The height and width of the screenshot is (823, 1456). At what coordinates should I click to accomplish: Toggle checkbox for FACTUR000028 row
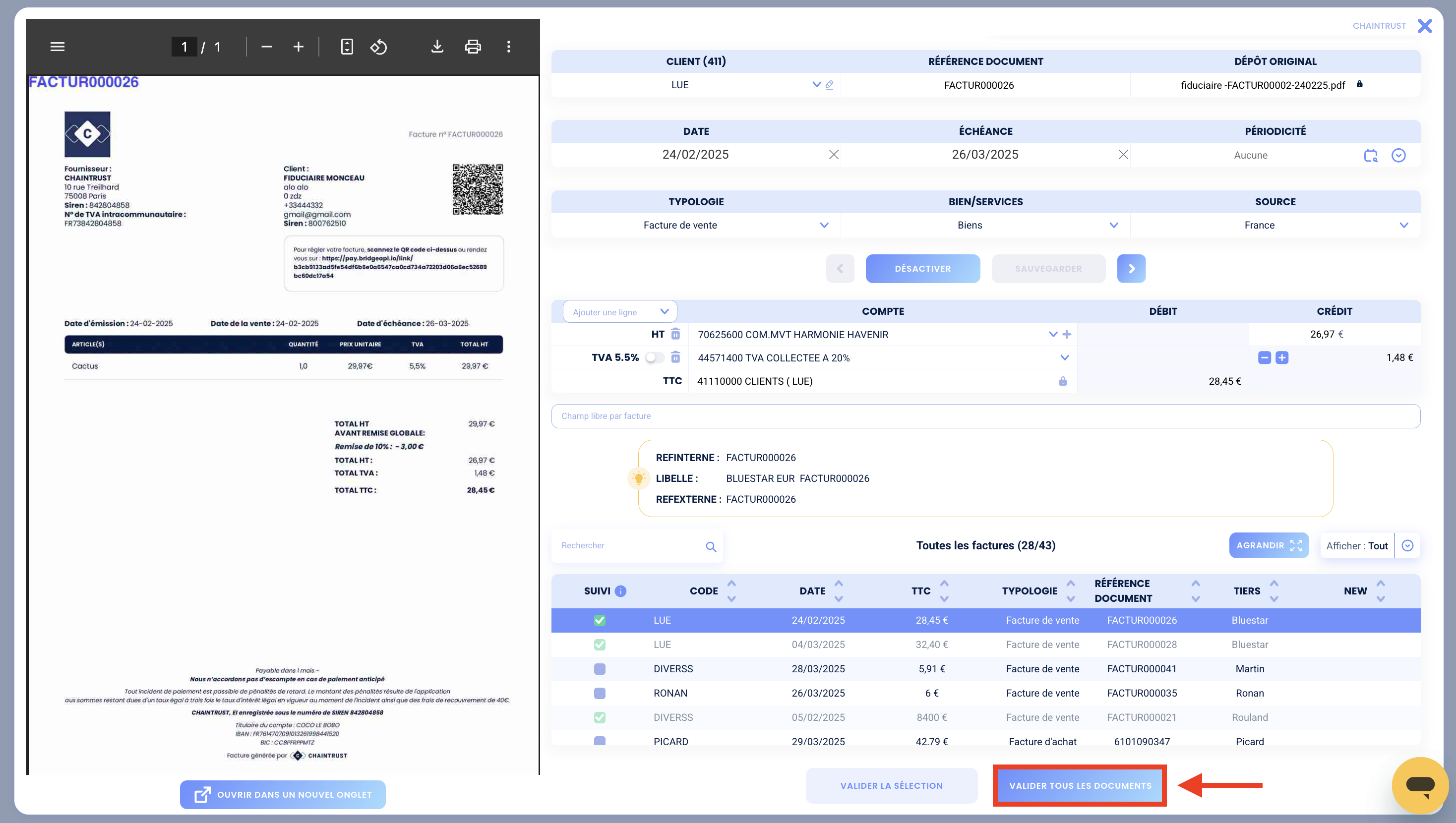(x=600, y=645)
